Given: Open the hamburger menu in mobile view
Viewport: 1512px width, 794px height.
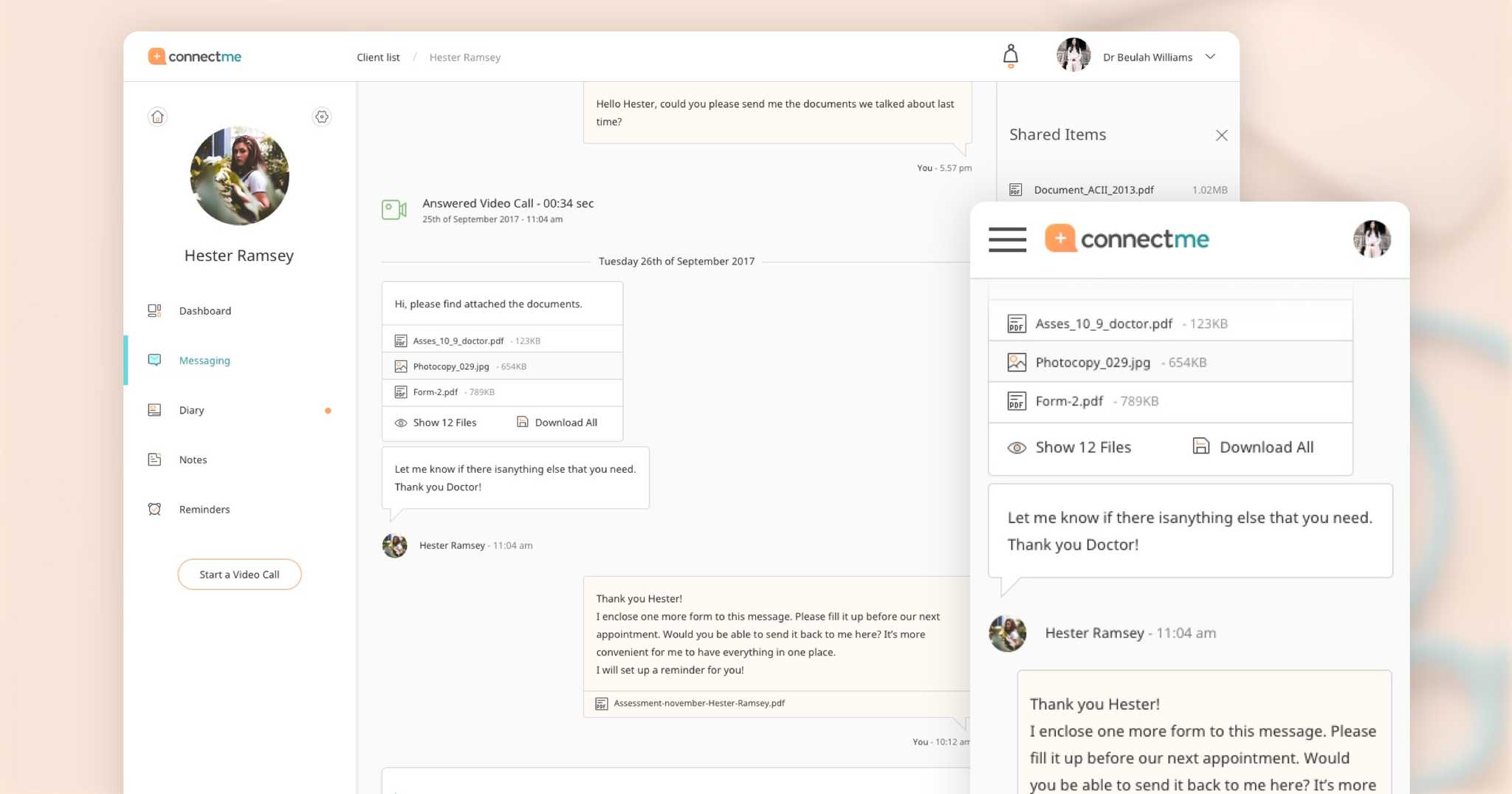Looking at the screenshot, I should [1008, 239].
